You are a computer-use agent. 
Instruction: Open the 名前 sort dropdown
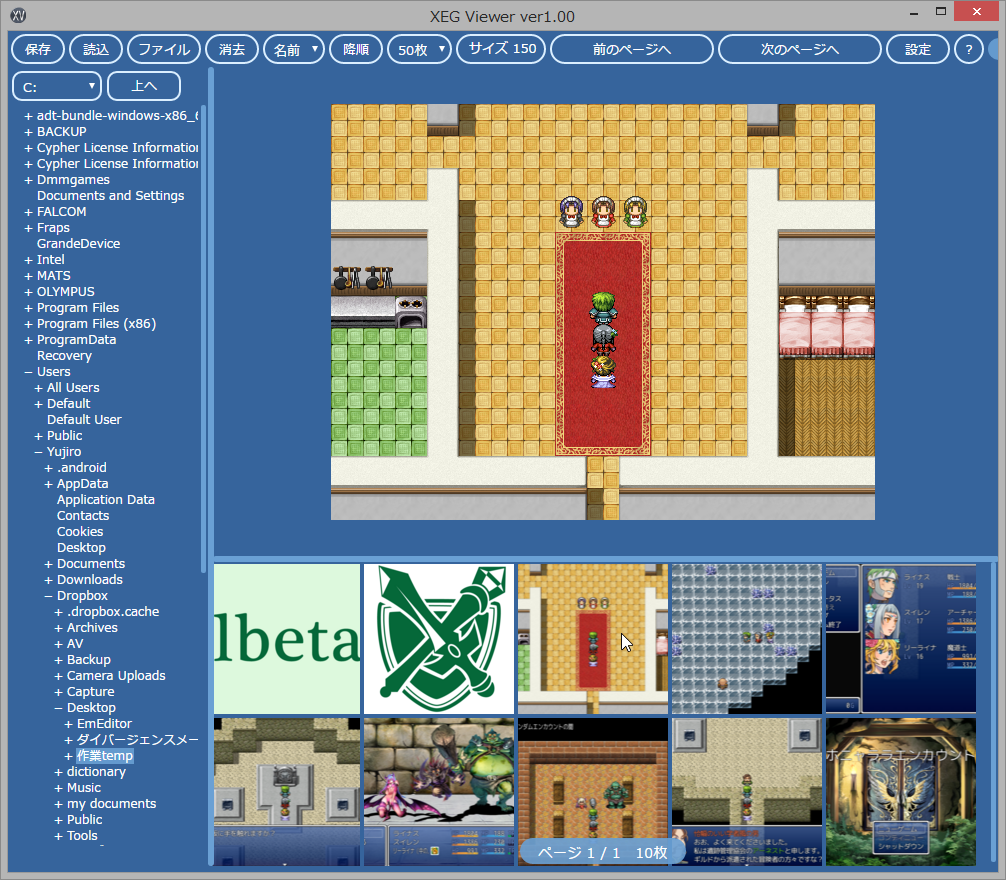point(294,49)
